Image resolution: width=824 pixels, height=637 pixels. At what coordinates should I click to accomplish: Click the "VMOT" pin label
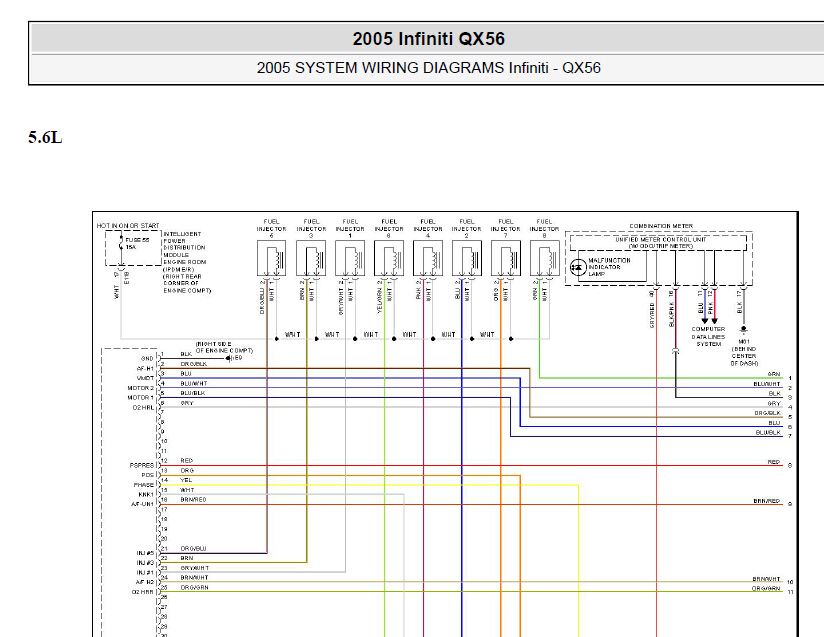pyautogui.click(x=145, y=378)
